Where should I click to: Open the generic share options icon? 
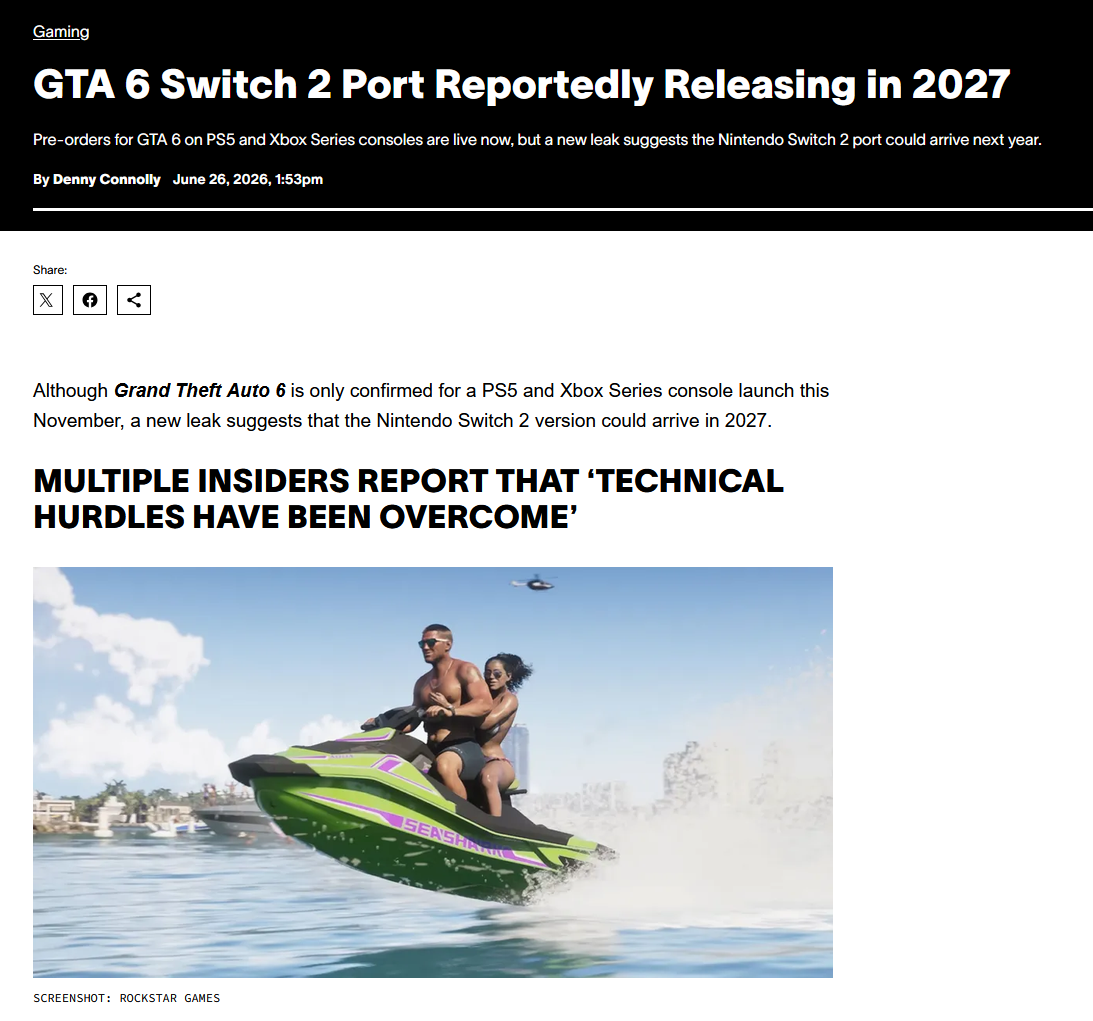134,300
